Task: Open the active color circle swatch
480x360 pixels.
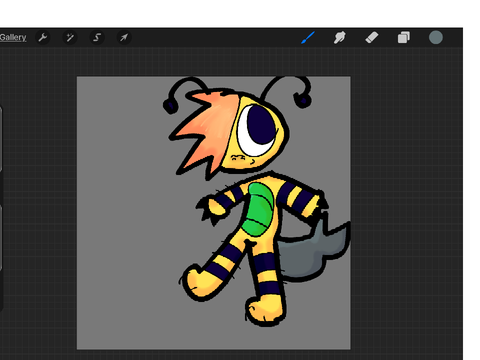Action: point(436,37)
